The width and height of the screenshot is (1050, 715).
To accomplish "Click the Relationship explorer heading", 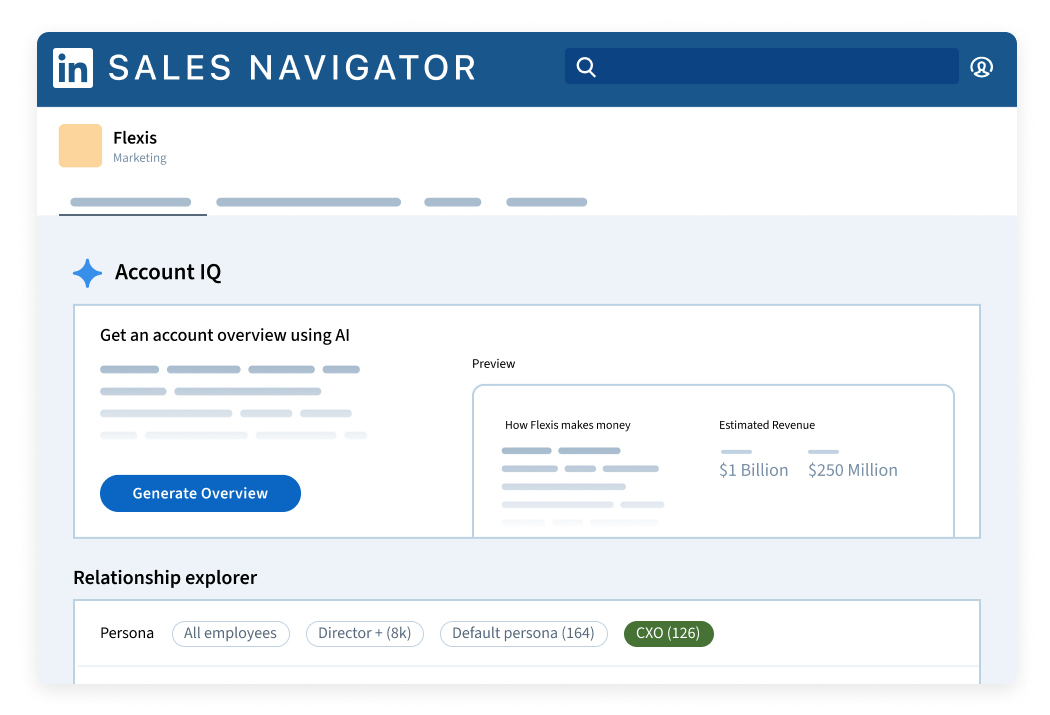I will (165, 578).
